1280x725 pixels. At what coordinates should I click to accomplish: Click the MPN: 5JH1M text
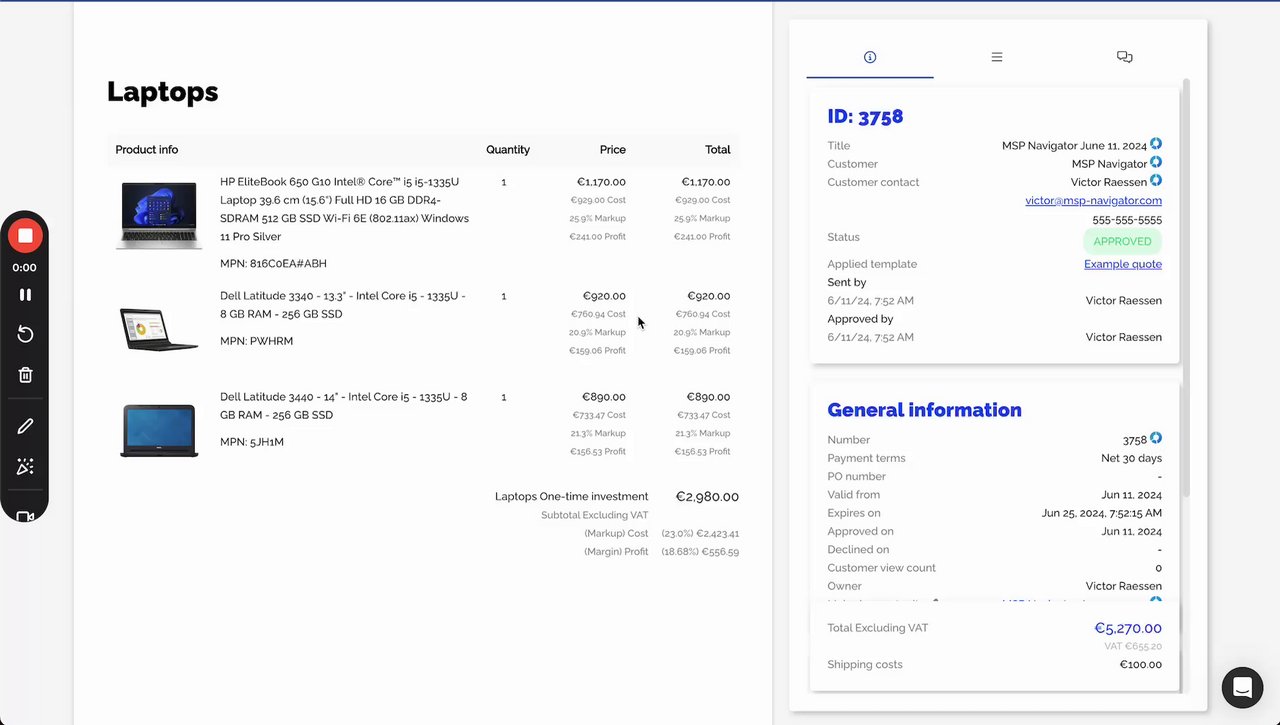252,442
